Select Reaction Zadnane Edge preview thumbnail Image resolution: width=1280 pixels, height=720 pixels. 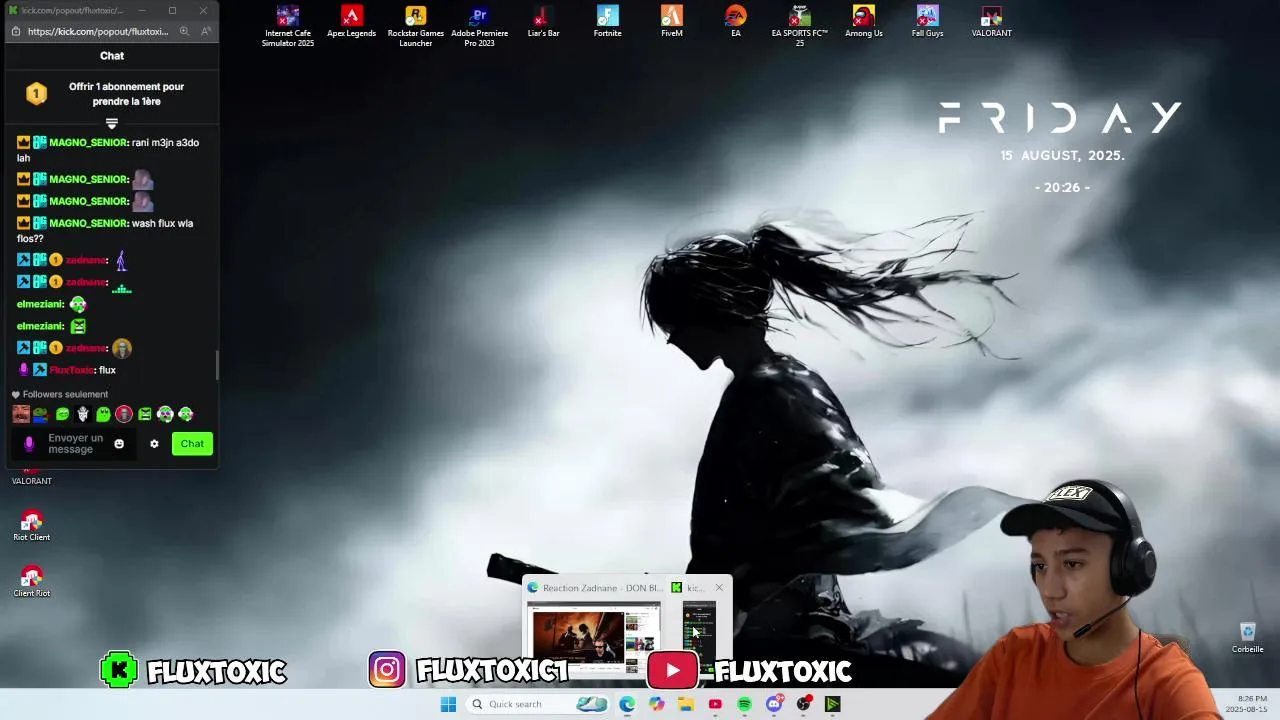pyautogui.click(x=593, y=637)
